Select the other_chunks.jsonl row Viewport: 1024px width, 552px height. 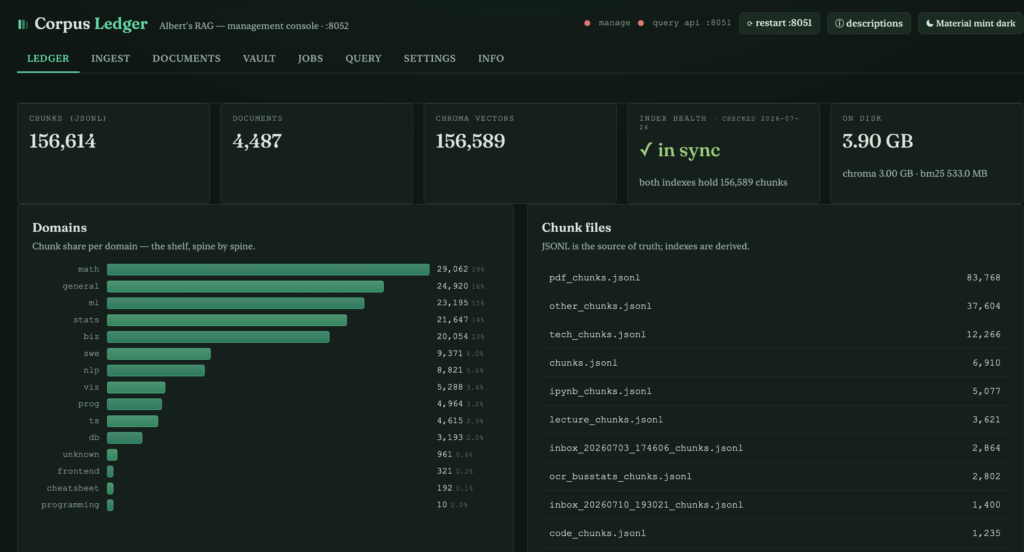point(775,306)
